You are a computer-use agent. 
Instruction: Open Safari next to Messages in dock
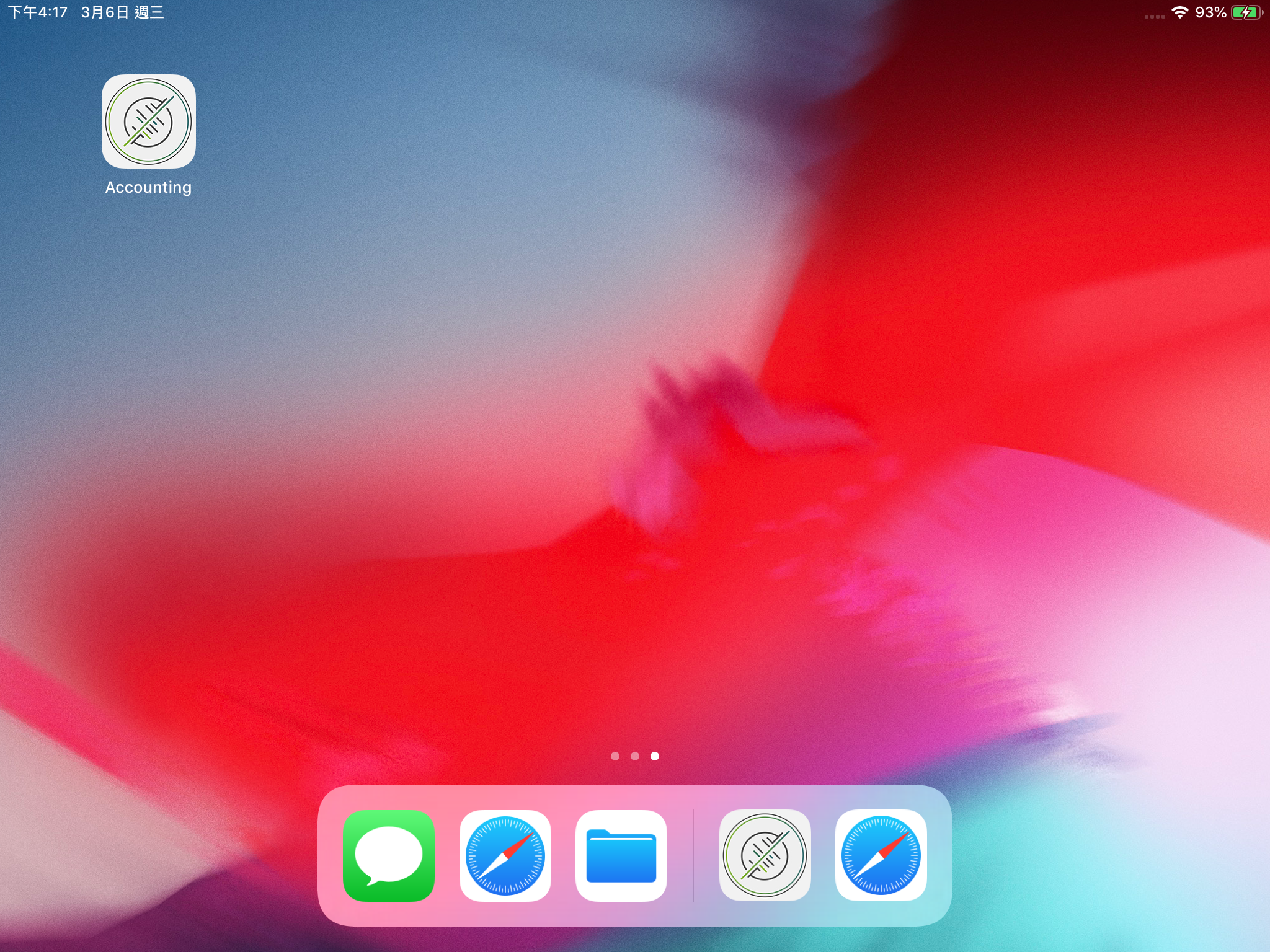505,855
